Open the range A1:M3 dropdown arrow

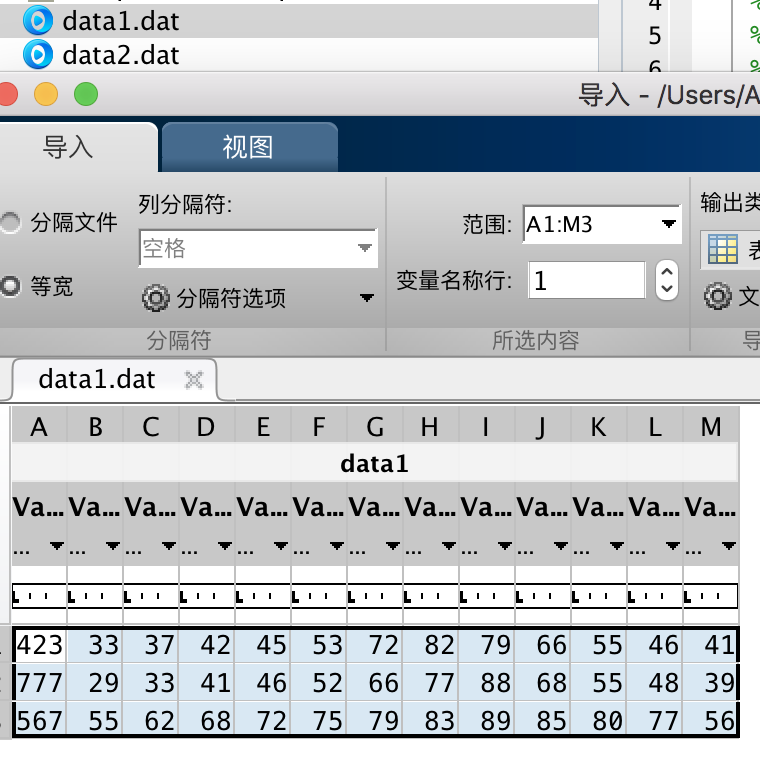pos(669,224)
